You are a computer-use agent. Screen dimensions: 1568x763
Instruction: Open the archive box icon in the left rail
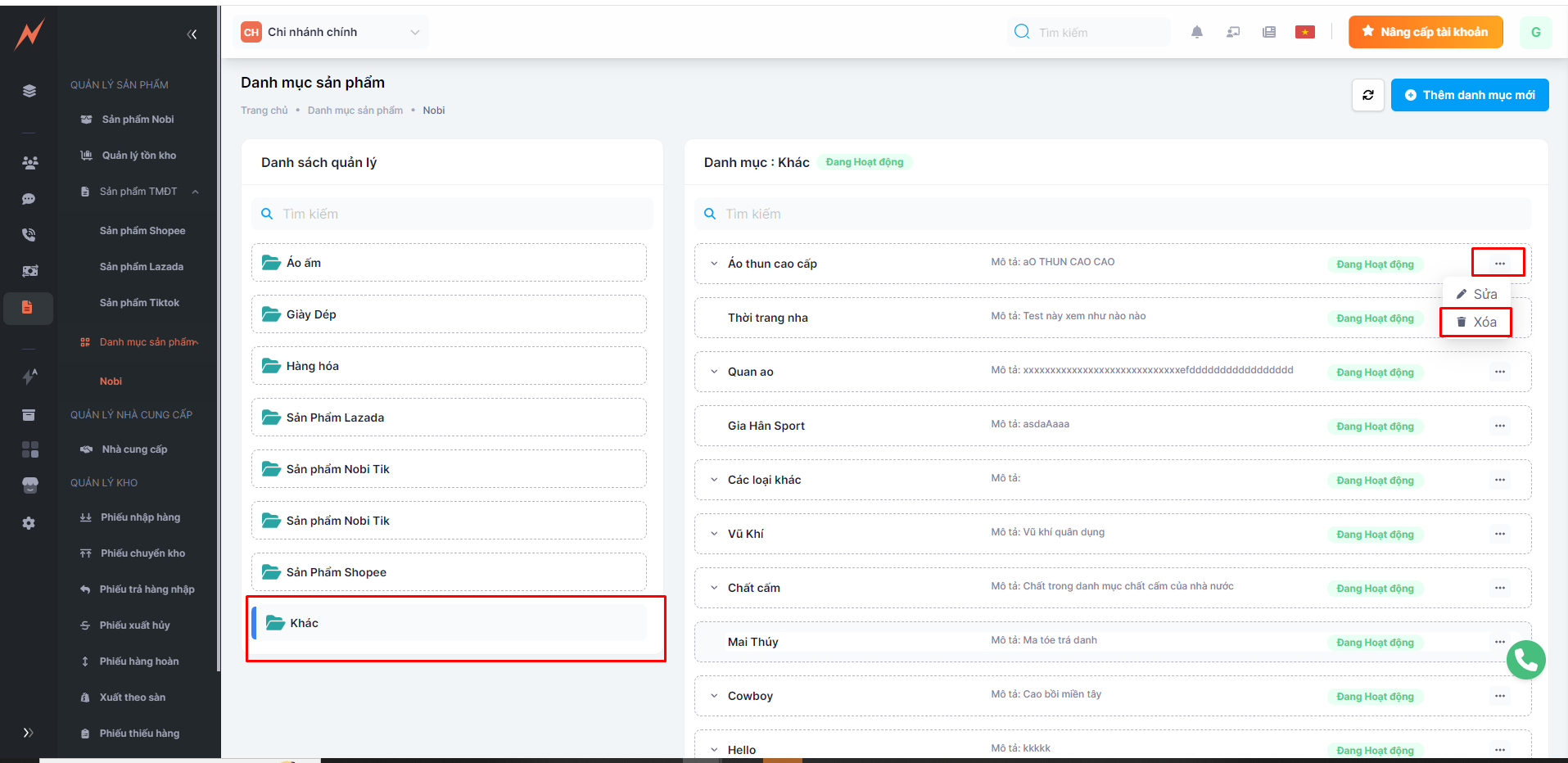(29, 415)
